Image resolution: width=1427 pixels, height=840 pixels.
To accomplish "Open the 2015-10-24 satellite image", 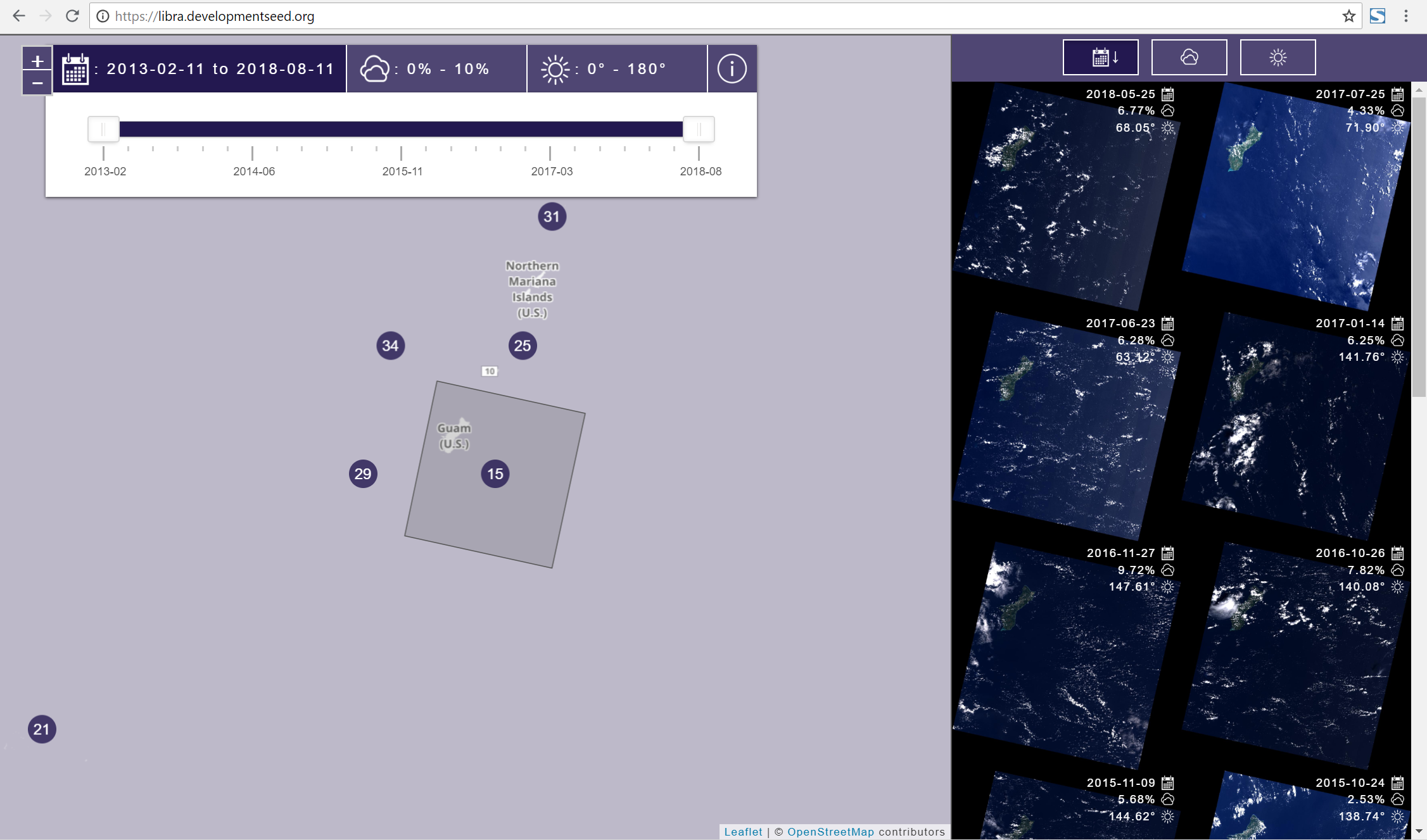I will (x=1297, y=805).
